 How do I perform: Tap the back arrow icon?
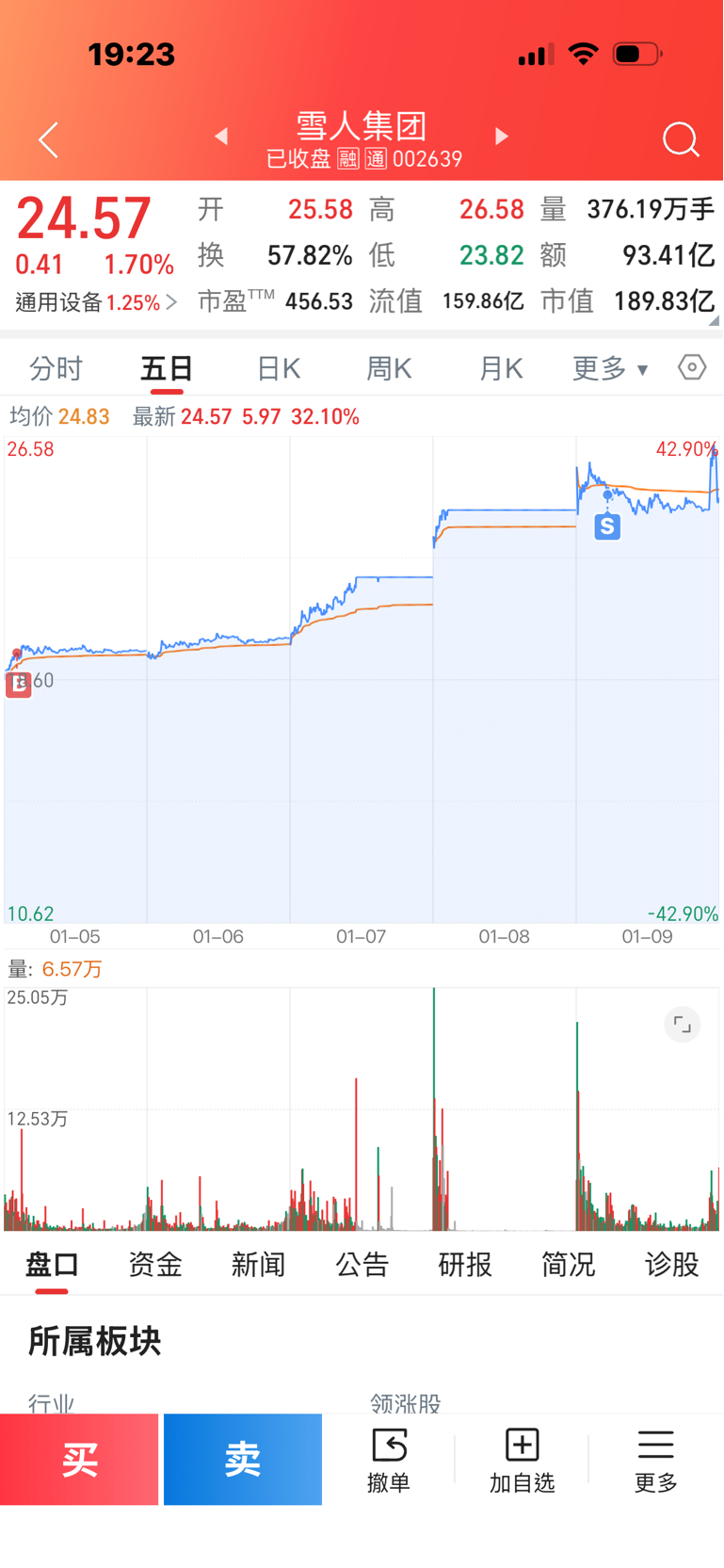[x=49, y=139]
